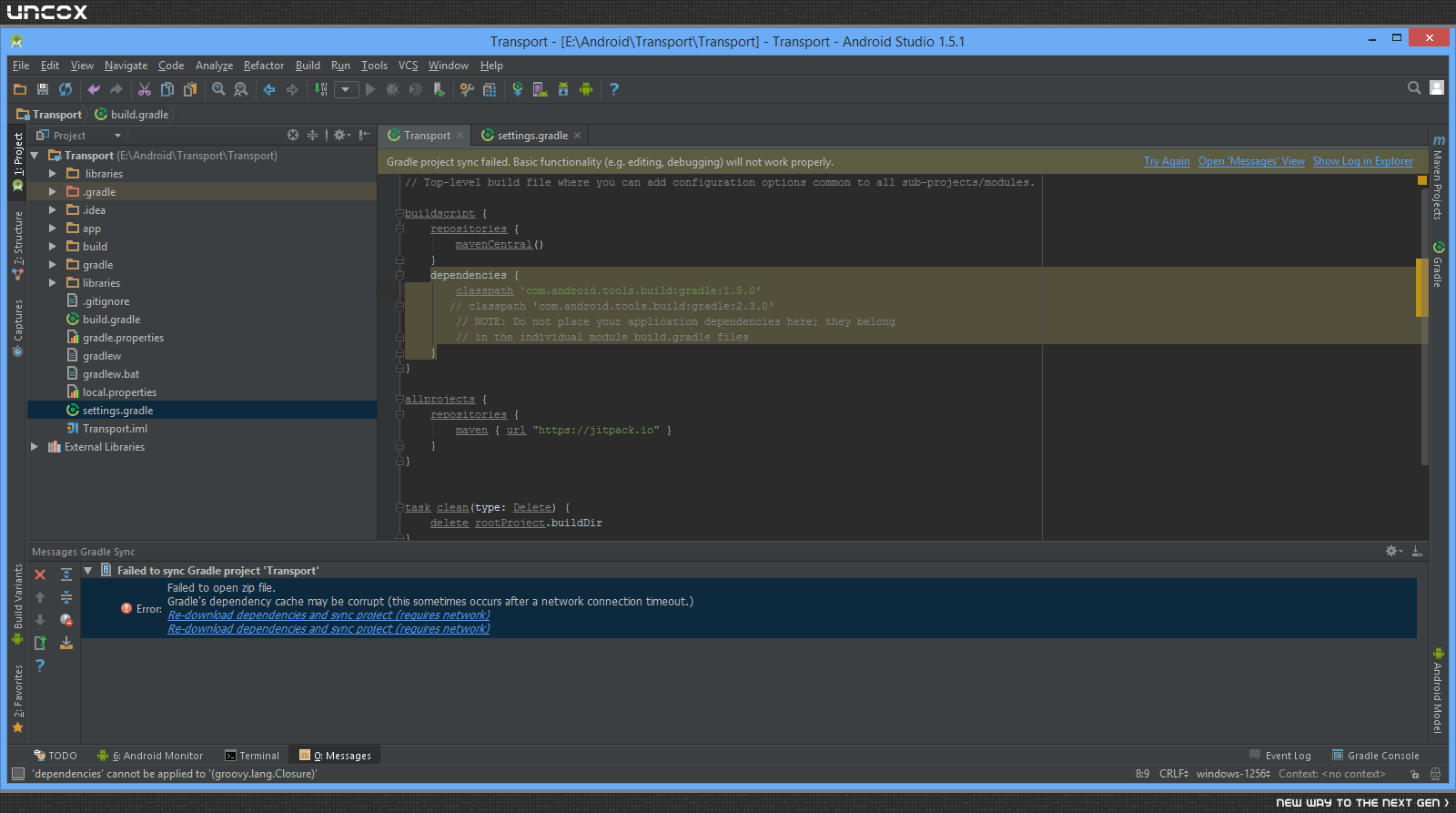Open project folder icon in toolbar
This screenshot has width=1456, height=813.
[x=20, y=89]
